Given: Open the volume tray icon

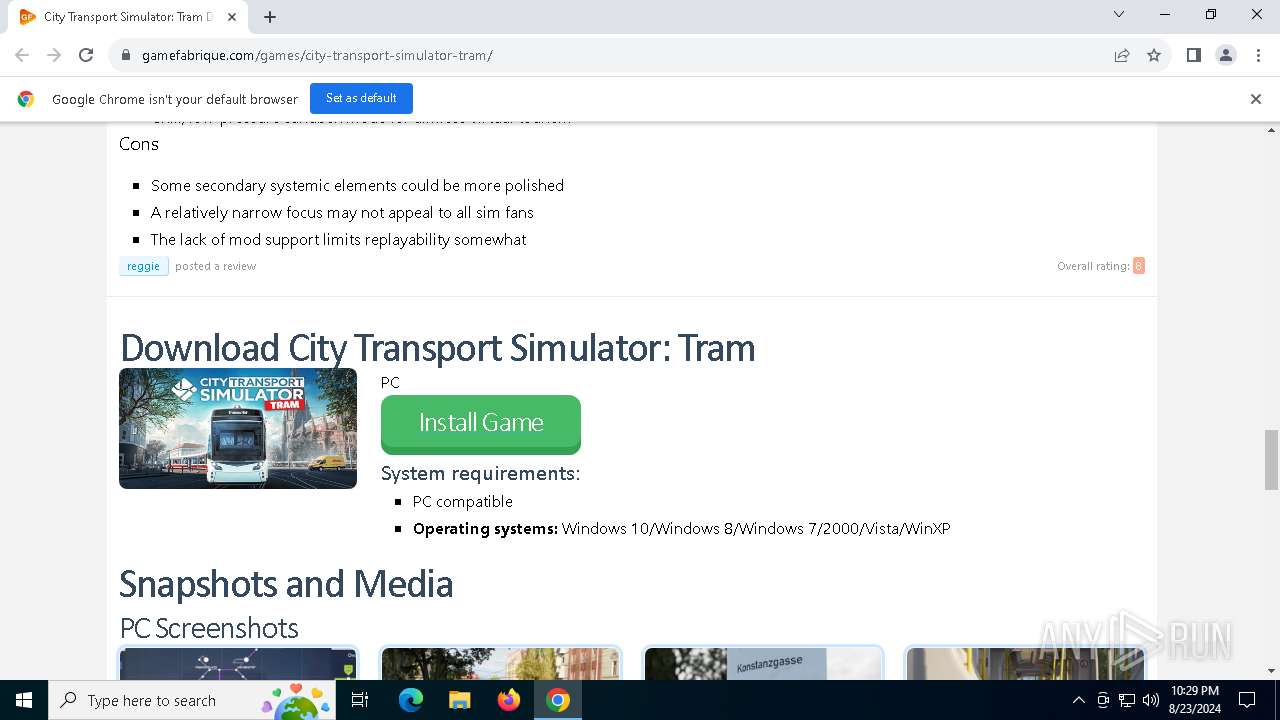Looking at the screenshot, I should pyautogui.click(x=1151, y=700).
